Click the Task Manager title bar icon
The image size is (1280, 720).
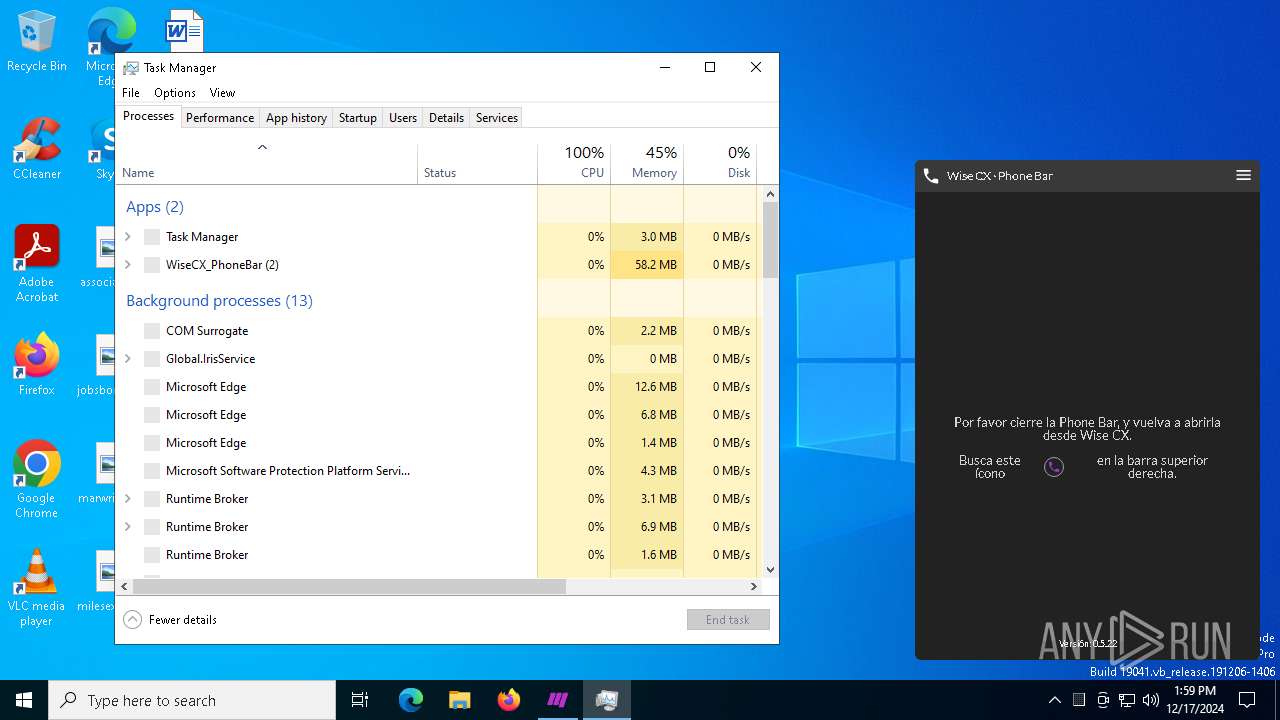click(131, 68)
